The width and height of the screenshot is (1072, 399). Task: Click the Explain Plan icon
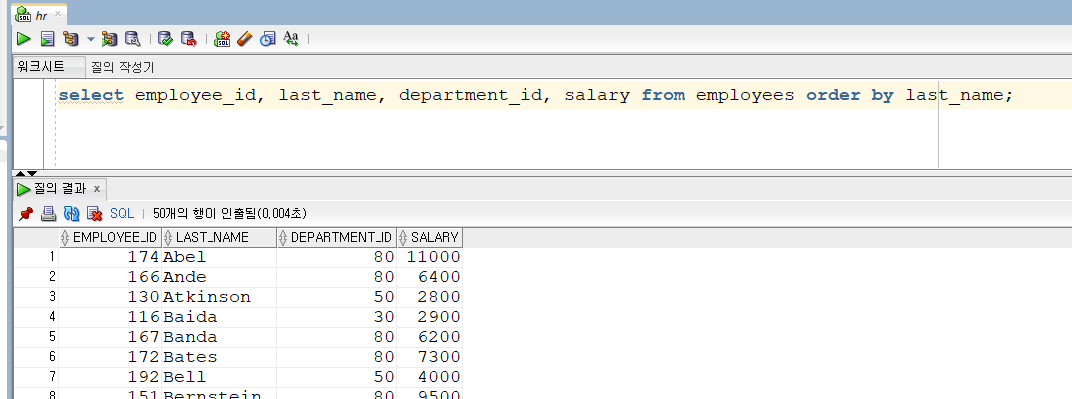coord(70,39)
